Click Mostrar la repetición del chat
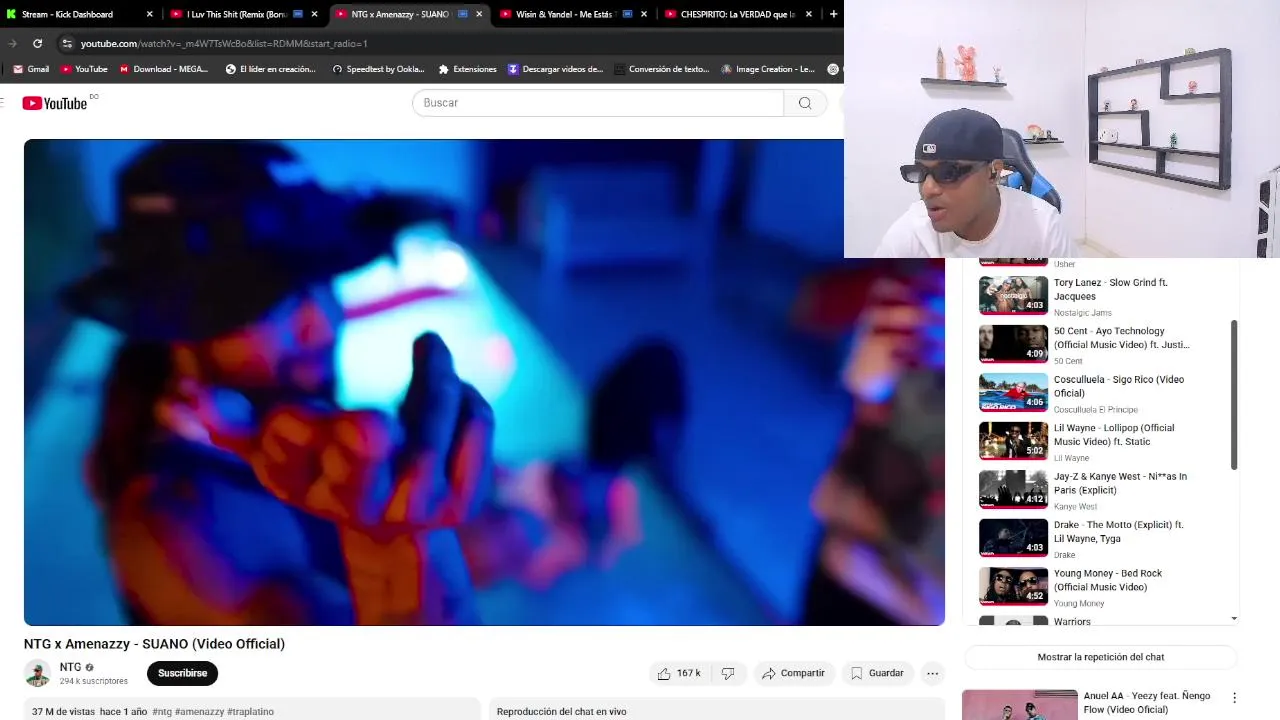Image resolution: width=1280 pixels, height=720 pixels. coord(1101,657)
